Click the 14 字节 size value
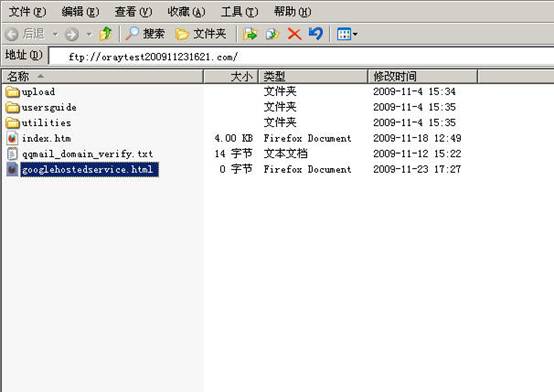 pos(233,154)
